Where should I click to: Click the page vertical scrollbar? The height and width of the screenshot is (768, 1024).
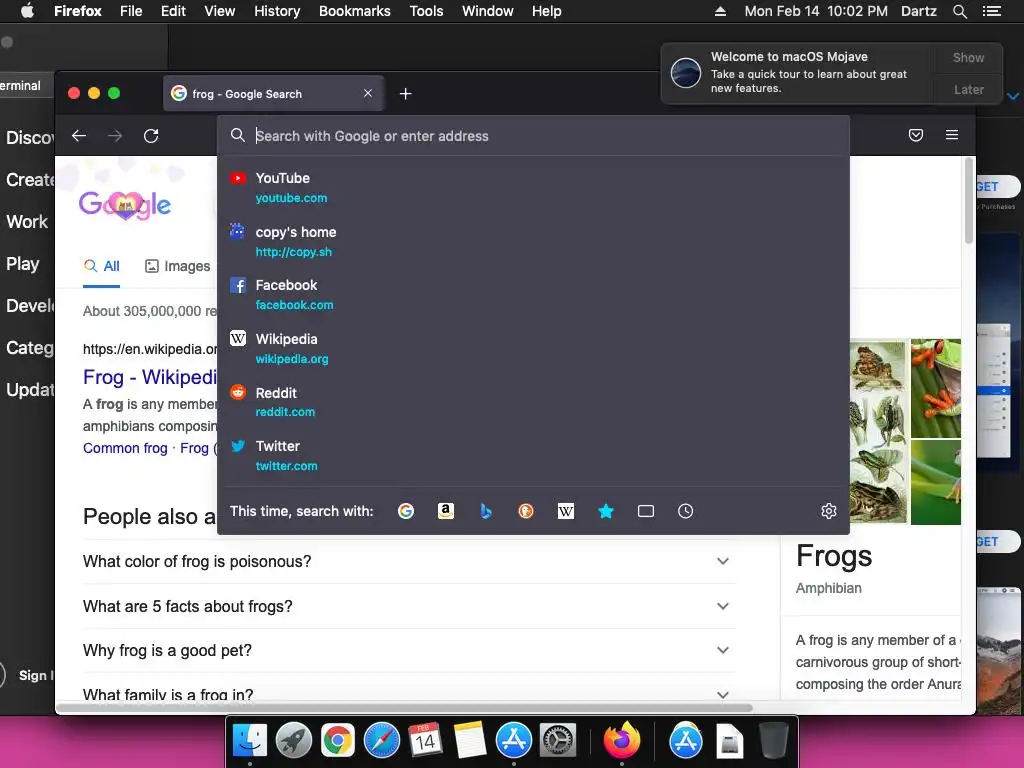pyautogui.click(x=969, y=200)
